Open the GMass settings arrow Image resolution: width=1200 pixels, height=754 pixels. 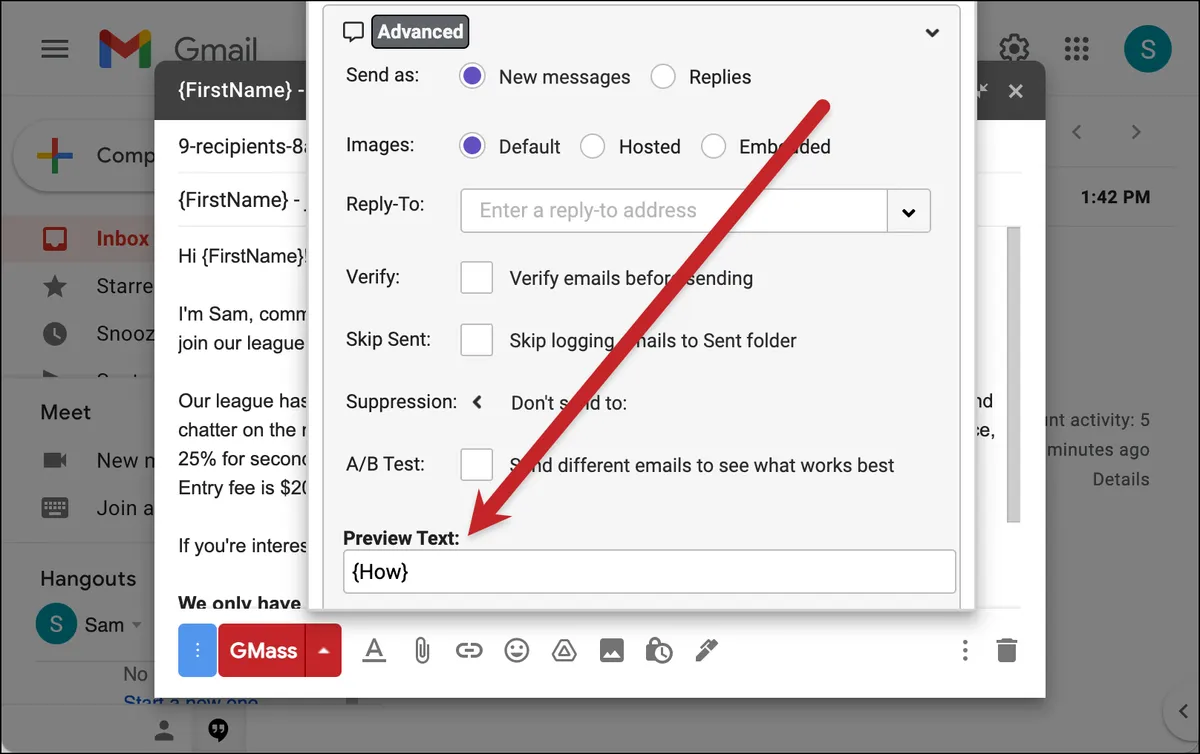pyautogui.click(x=323, y=650)
